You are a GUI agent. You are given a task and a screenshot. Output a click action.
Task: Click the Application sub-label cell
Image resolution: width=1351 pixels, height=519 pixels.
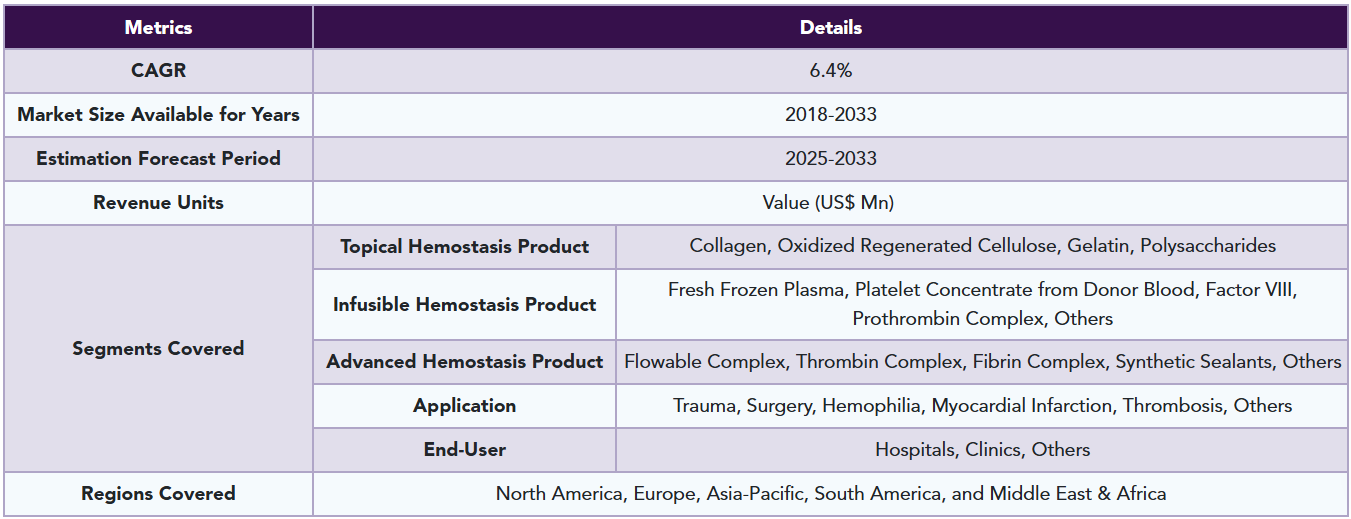click(x=465, y=406)
